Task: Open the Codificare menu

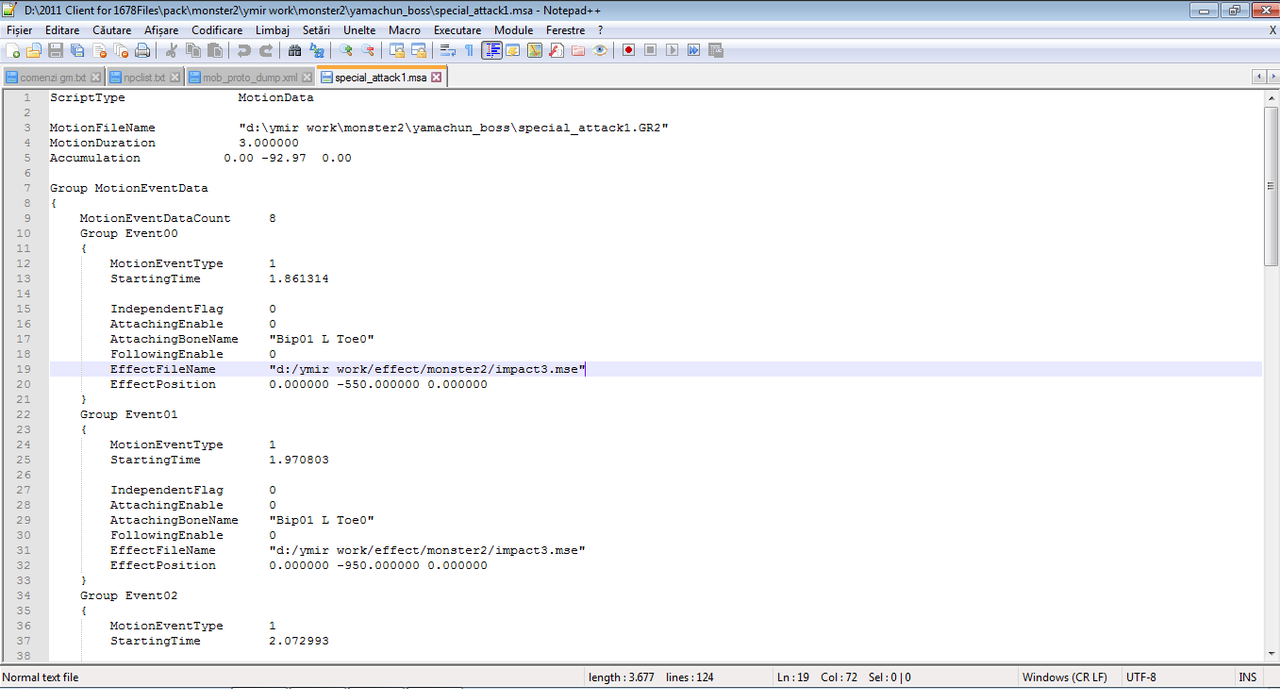Action: tap(217, 30)
